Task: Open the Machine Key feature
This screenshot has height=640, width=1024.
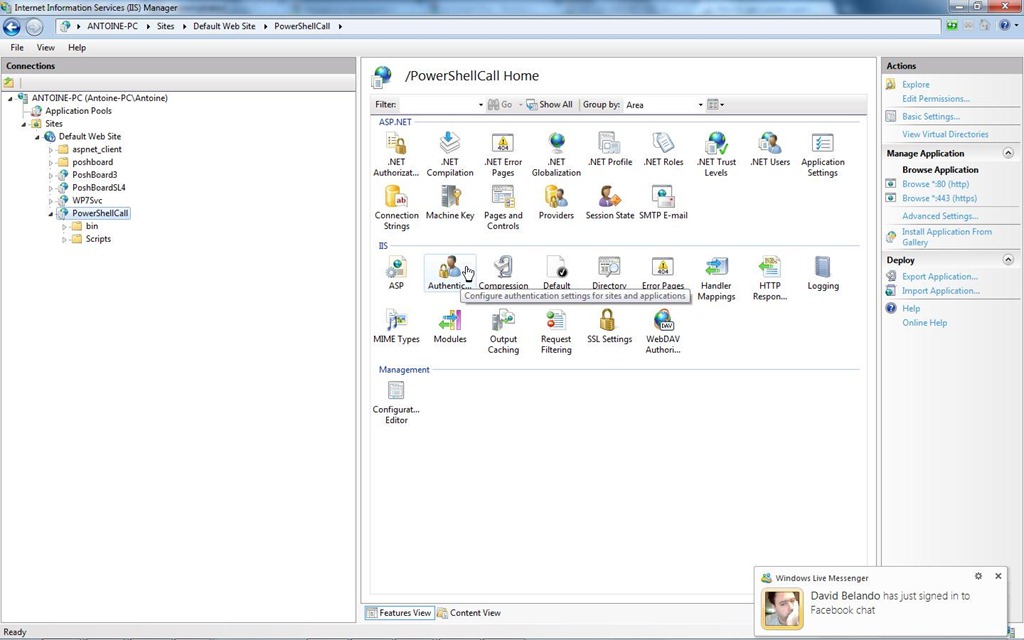Action: [x=450, y=203]
